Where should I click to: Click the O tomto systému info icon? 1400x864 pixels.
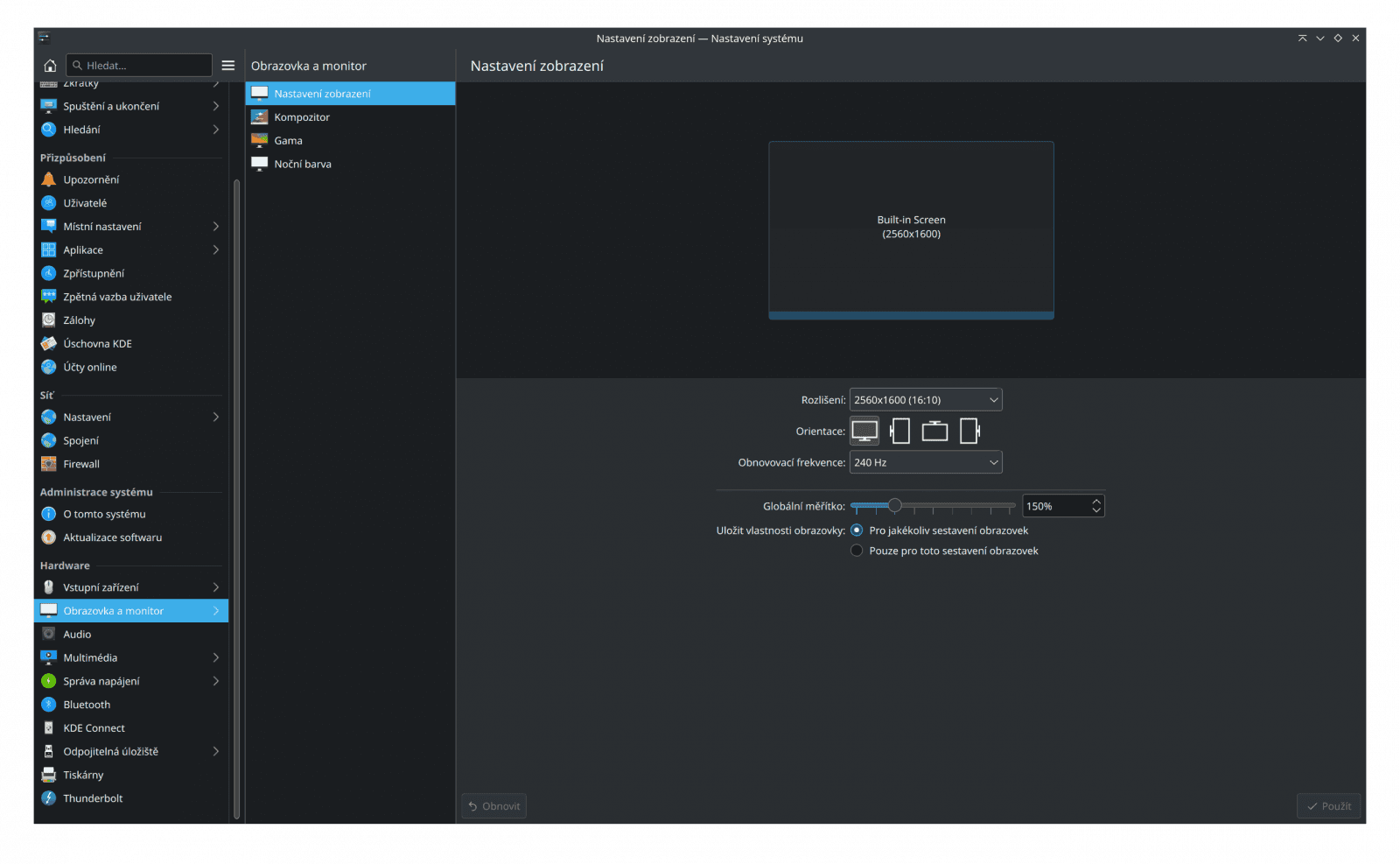(49, 514)
